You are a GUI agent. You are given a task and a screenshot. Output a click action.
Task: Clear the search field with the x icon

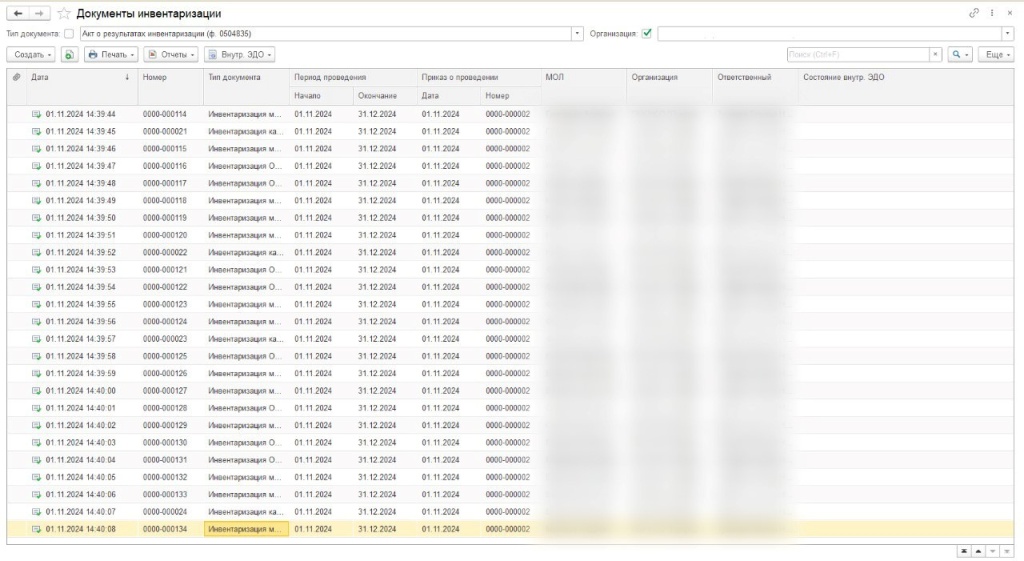[935, 55]
